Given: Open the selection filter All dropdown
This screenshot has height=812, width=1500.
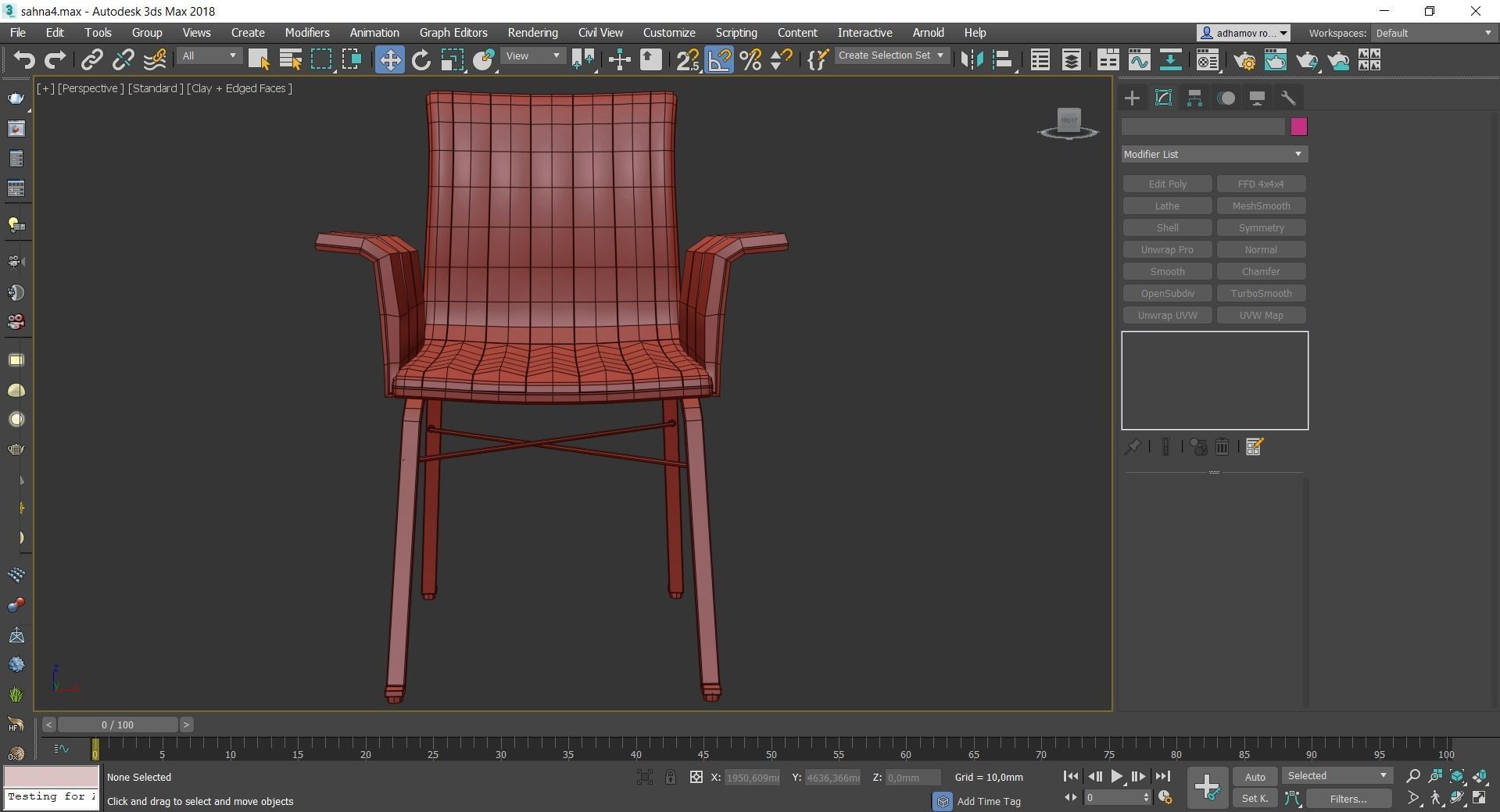Looking at the screenshot, I should click(x=209, y=56).
